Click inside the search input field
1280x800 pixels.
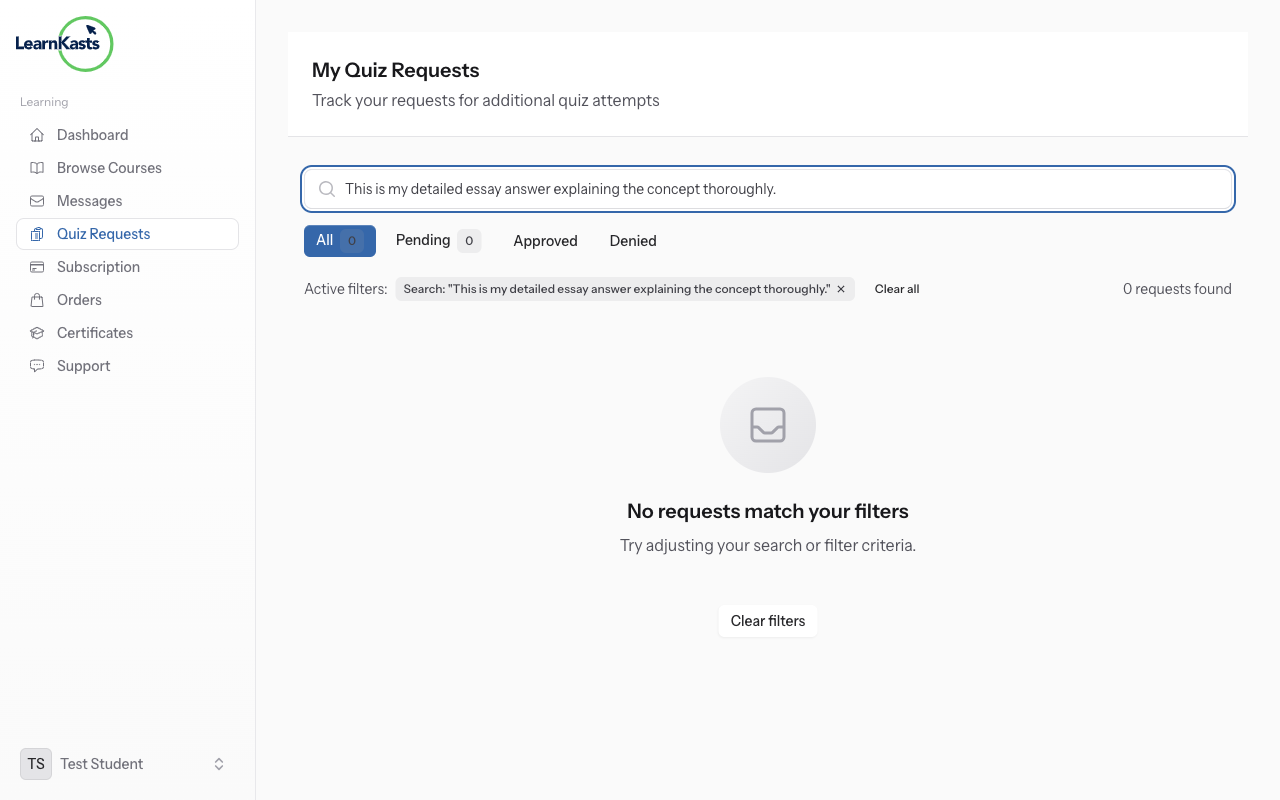(700, 188)
